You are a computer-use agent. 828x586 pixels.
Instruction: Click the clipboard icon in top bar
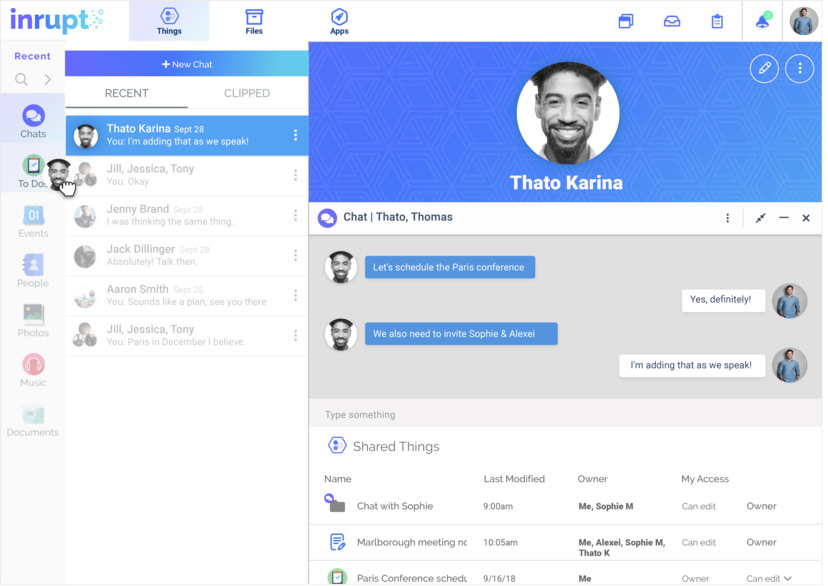[717, 21]
